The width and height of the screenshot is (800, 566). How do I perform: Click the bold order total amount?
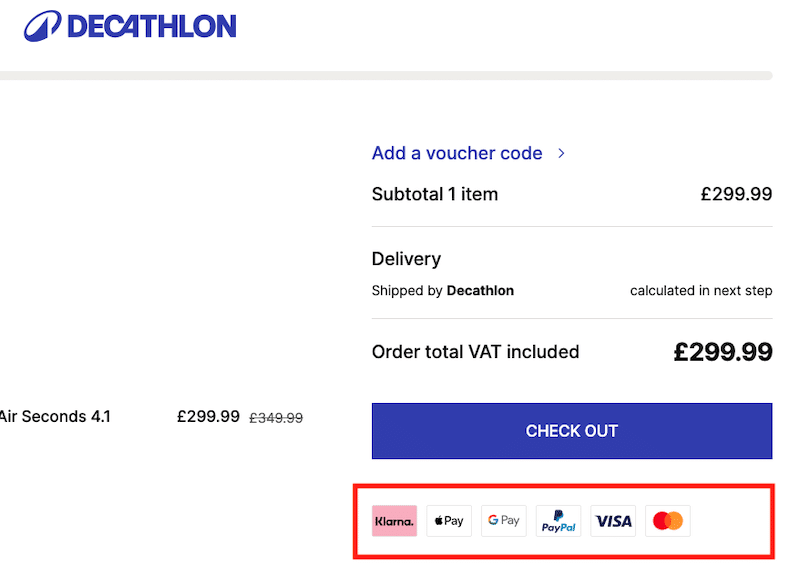point(722,352)
